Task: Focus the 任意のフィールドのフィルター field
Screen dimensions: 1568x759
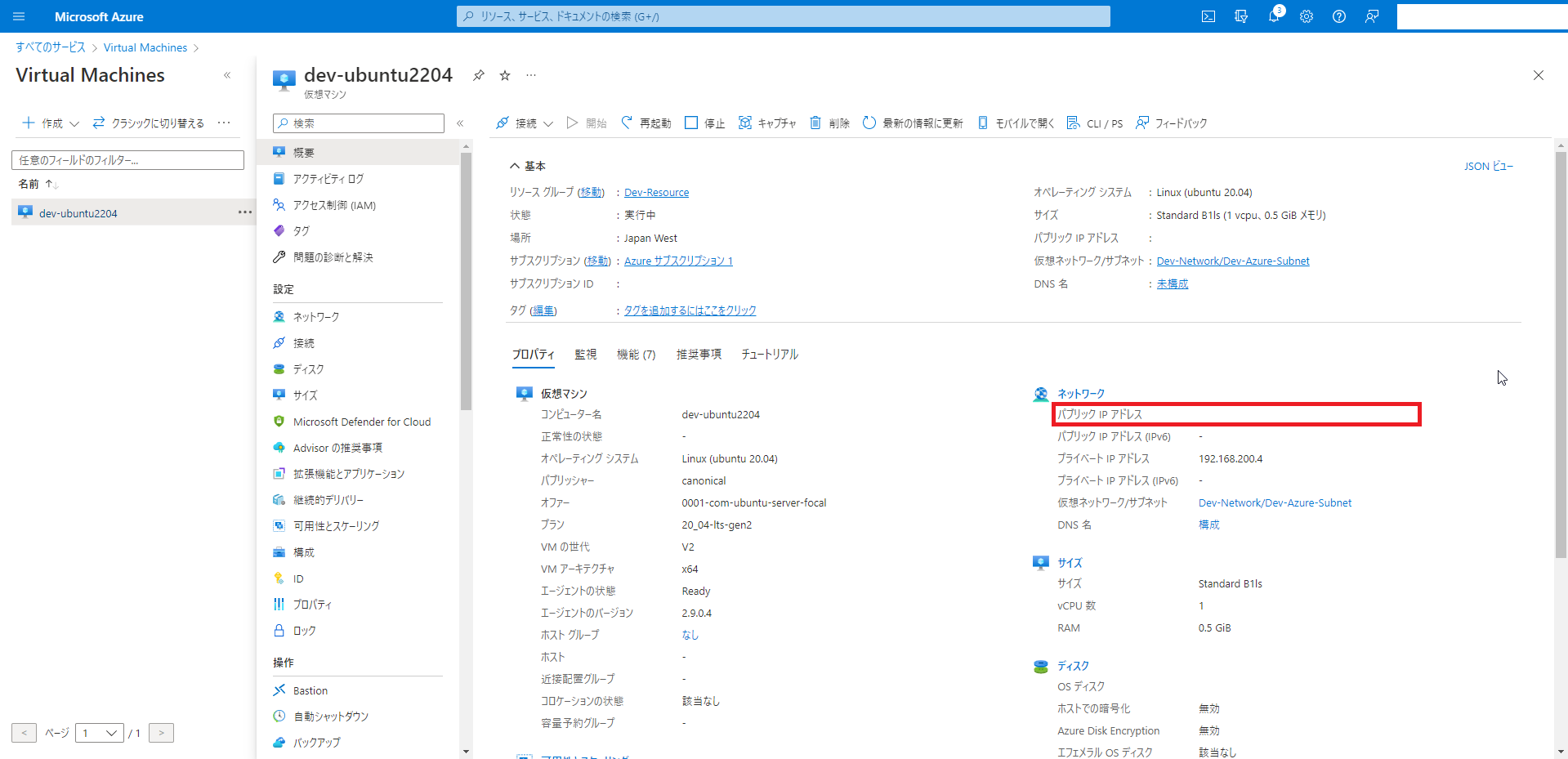Action: point(127,160)
